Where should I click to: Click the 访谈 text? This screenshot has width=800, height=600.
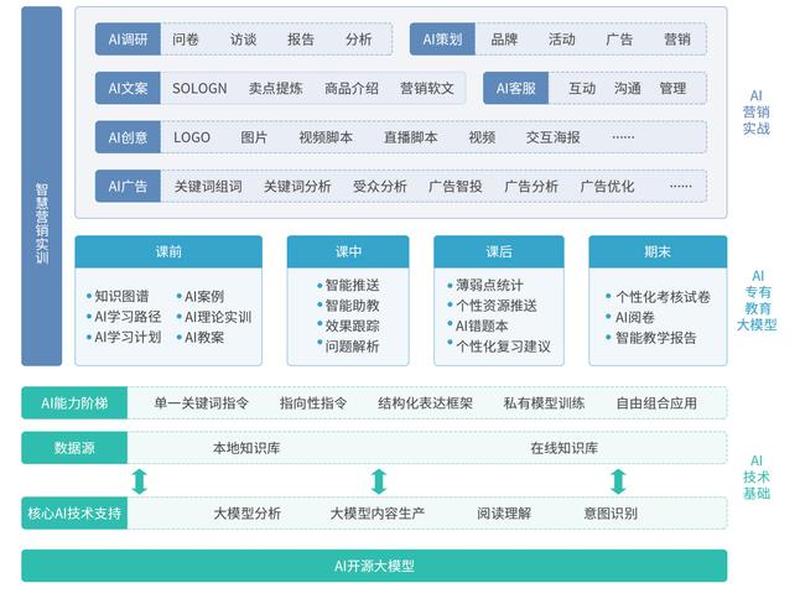(243, 39)
